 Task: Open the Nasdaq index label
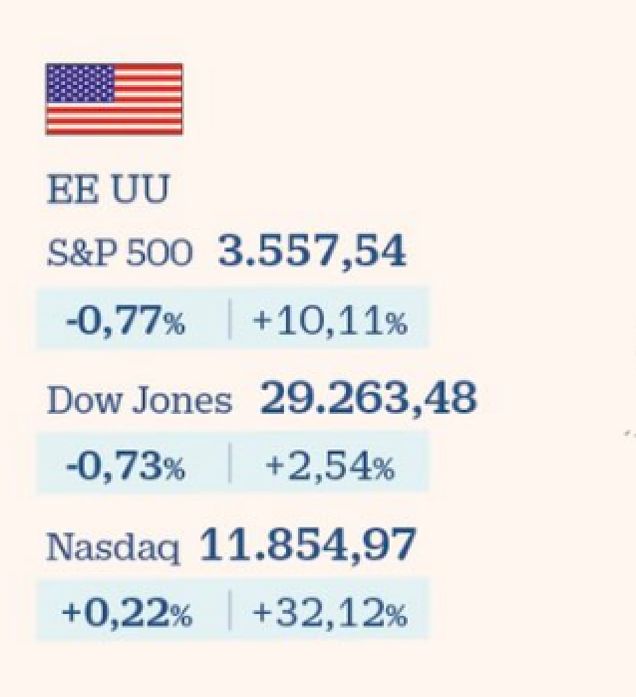pos(114,548)
